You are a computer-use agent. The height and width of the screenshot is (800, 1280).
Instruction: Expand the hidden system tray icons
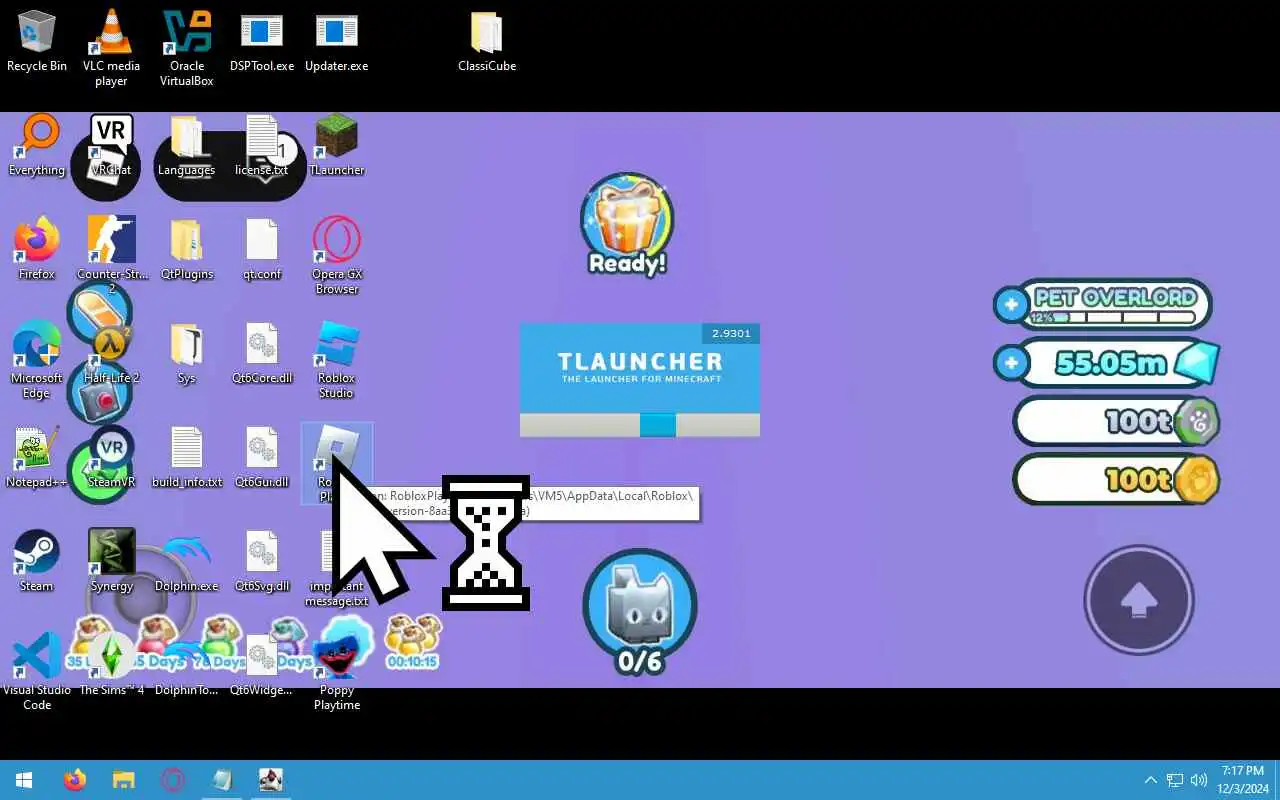coord(1150,780)
